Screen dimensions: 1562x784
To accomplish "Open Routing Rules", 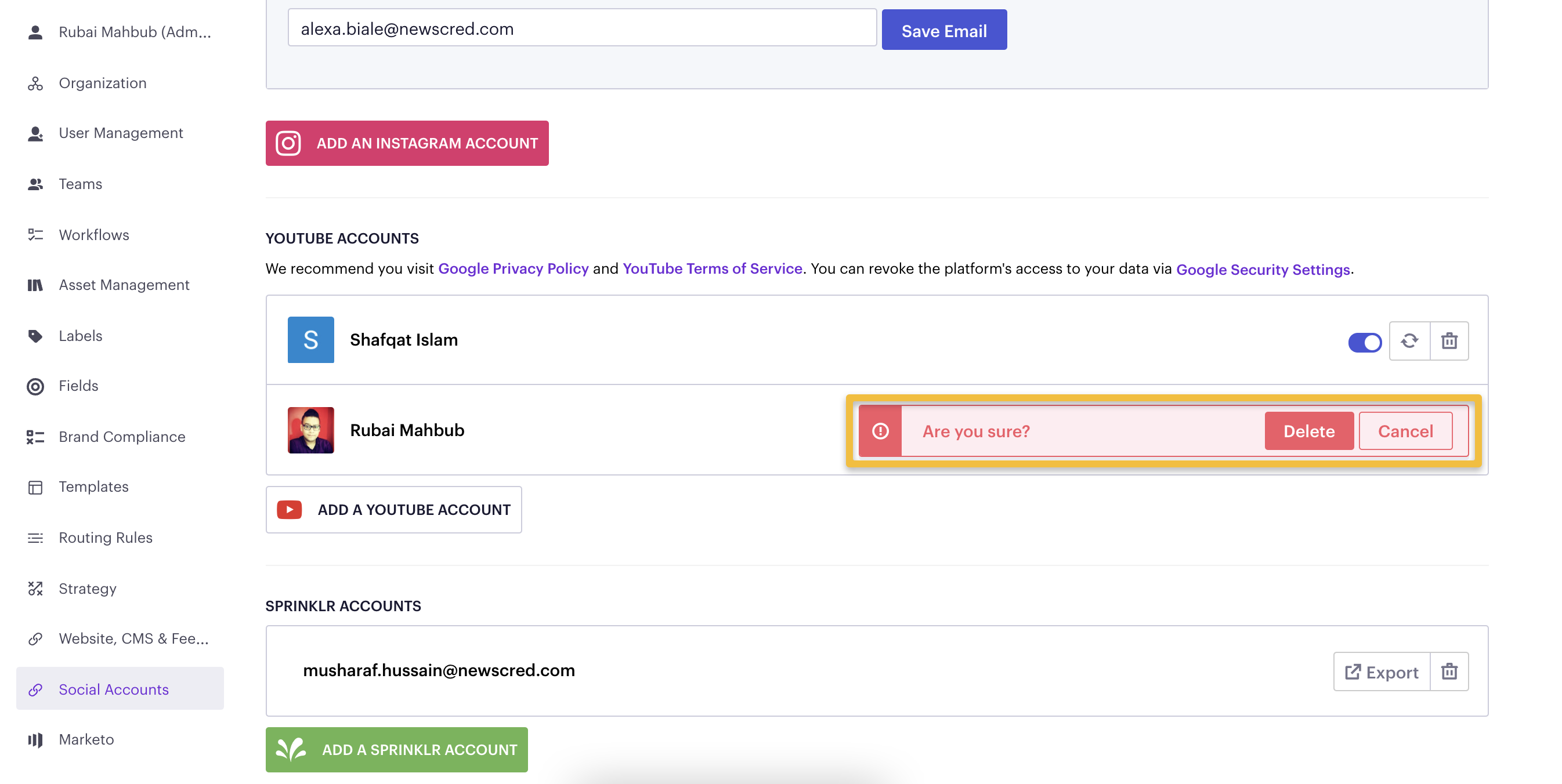I will (x=120, y=538).
